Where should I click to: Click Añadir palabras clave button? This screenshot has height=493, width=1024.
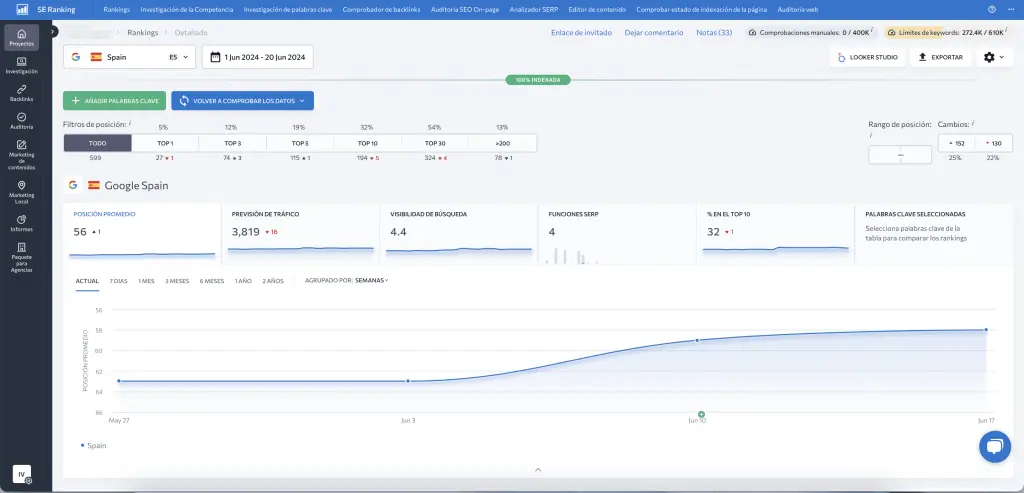[x=115, y=101]
